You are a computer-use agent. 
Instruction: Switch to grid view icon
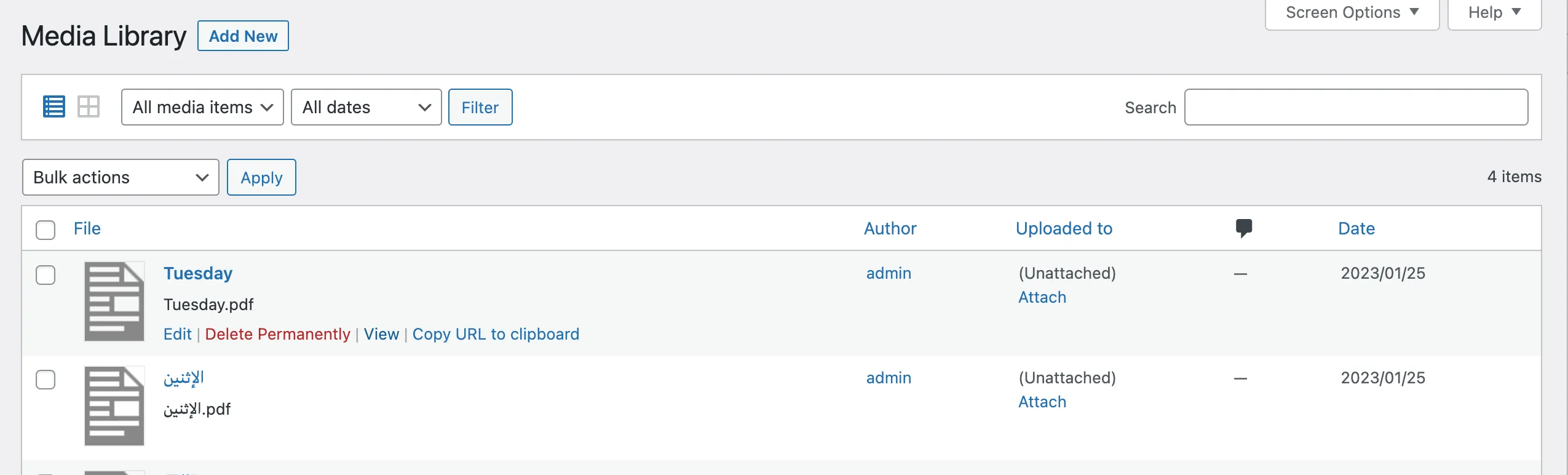[89, 107]
